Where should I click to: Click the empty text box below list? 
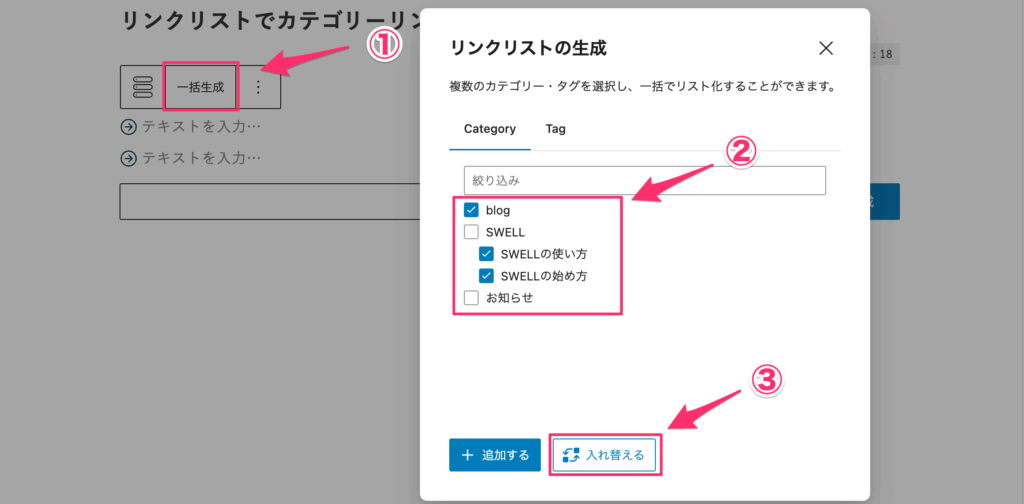coord(268,201)
